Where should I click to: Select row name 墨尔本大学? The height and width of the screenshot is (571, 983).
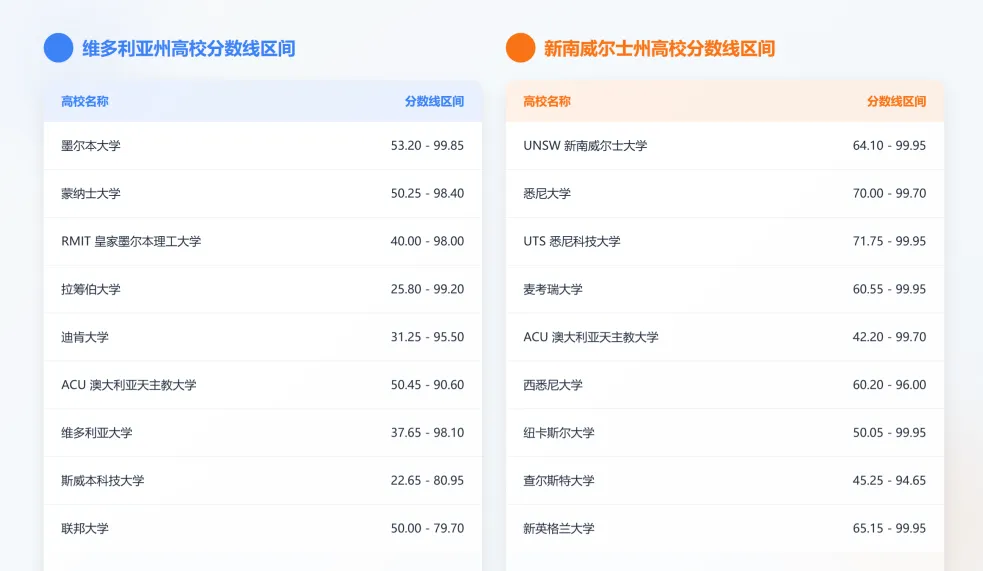(91, 145)
